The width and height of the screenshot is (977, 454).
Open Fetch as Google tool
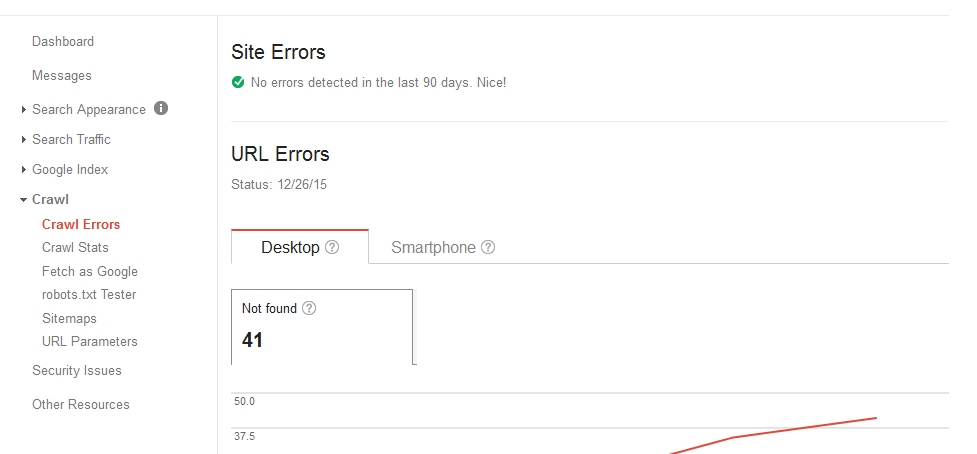(x=90, y=272)
